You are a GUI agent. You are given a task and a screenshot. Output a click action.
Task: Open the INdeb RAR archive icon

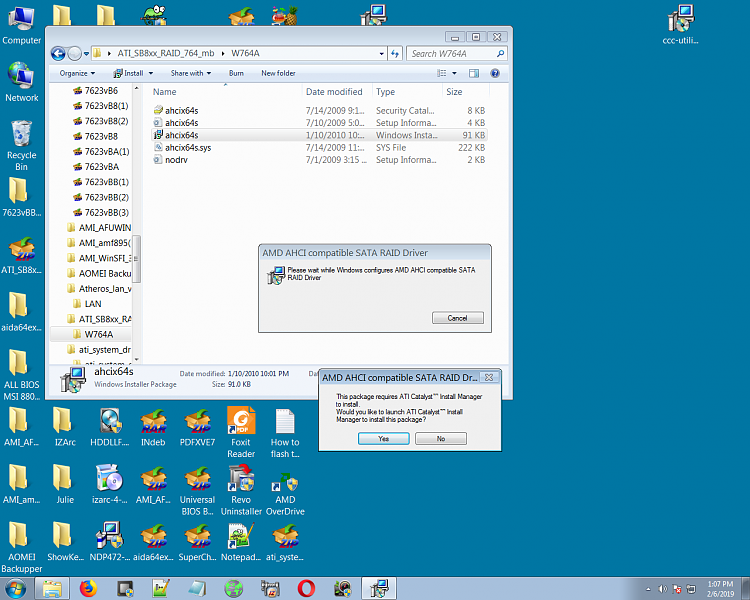coord(153,427)
